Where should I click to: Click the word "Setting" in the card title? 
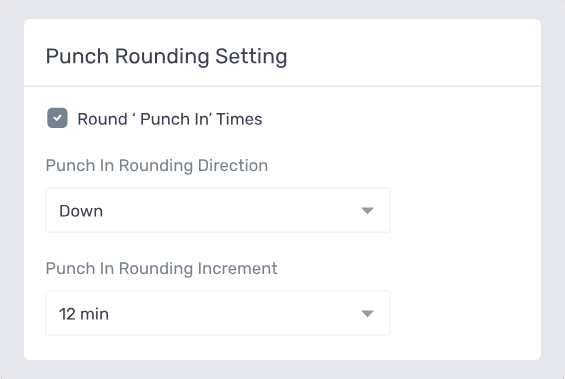coord(251,57)
